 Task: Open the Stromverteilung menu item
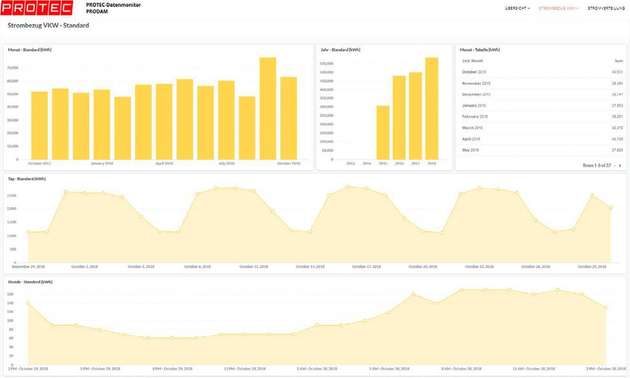(606, 8)
